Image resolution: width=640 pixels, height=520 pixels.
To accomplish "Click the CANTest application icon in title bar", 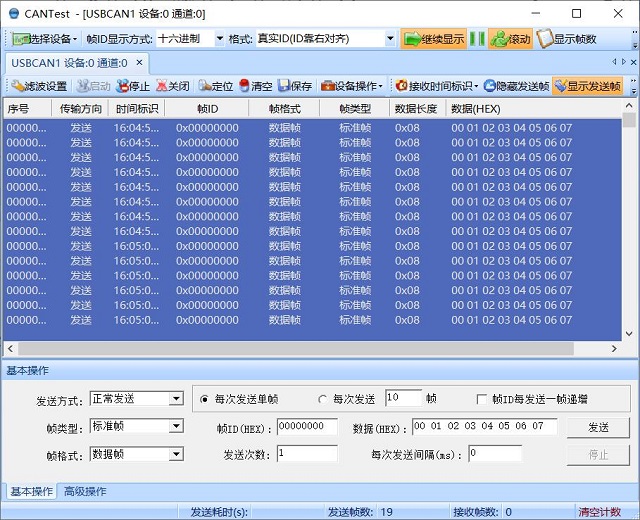I will tap(13, 13).
